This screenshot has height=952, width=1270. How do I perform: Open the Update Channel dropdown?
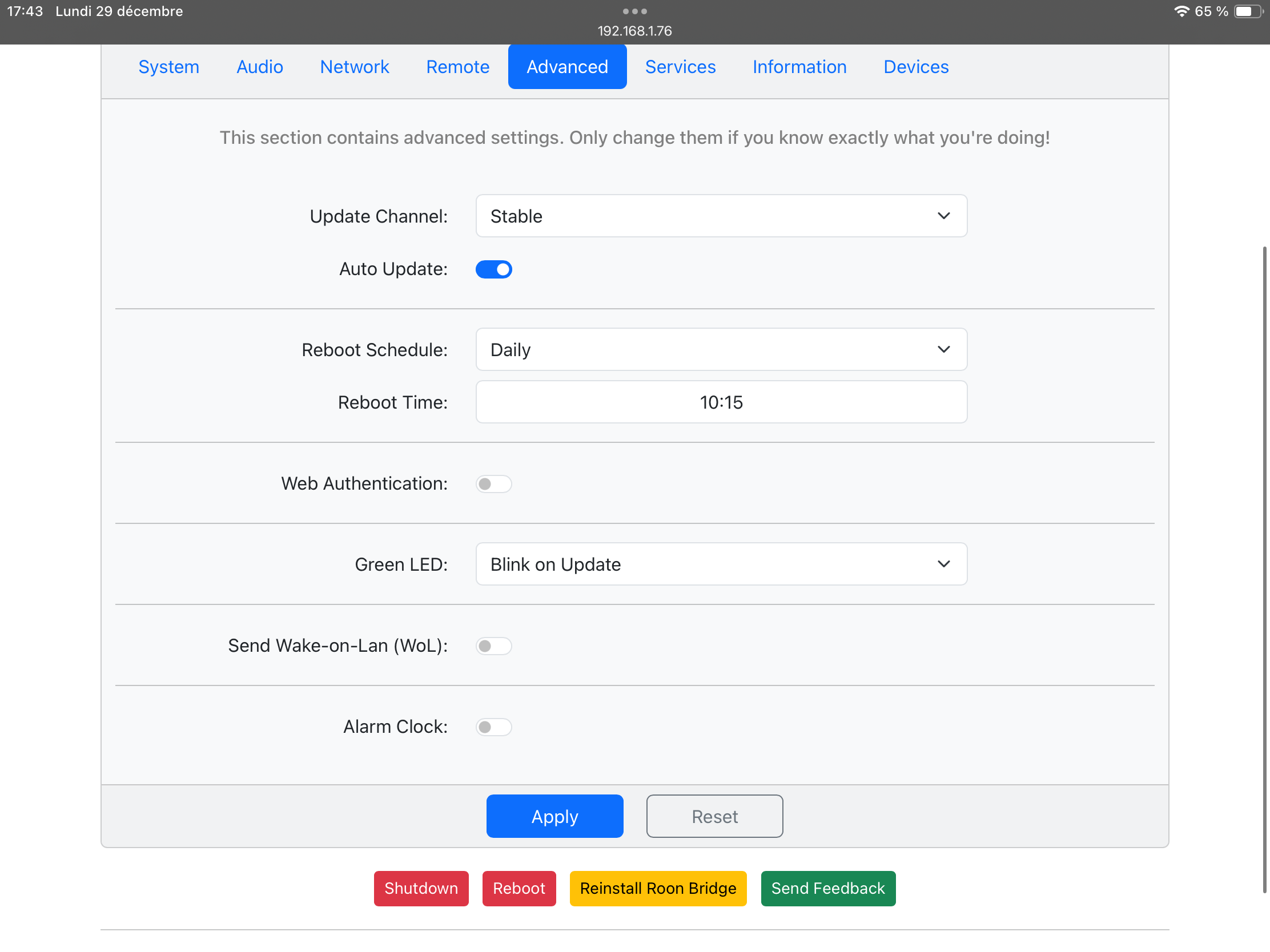(x=721, y=216)
